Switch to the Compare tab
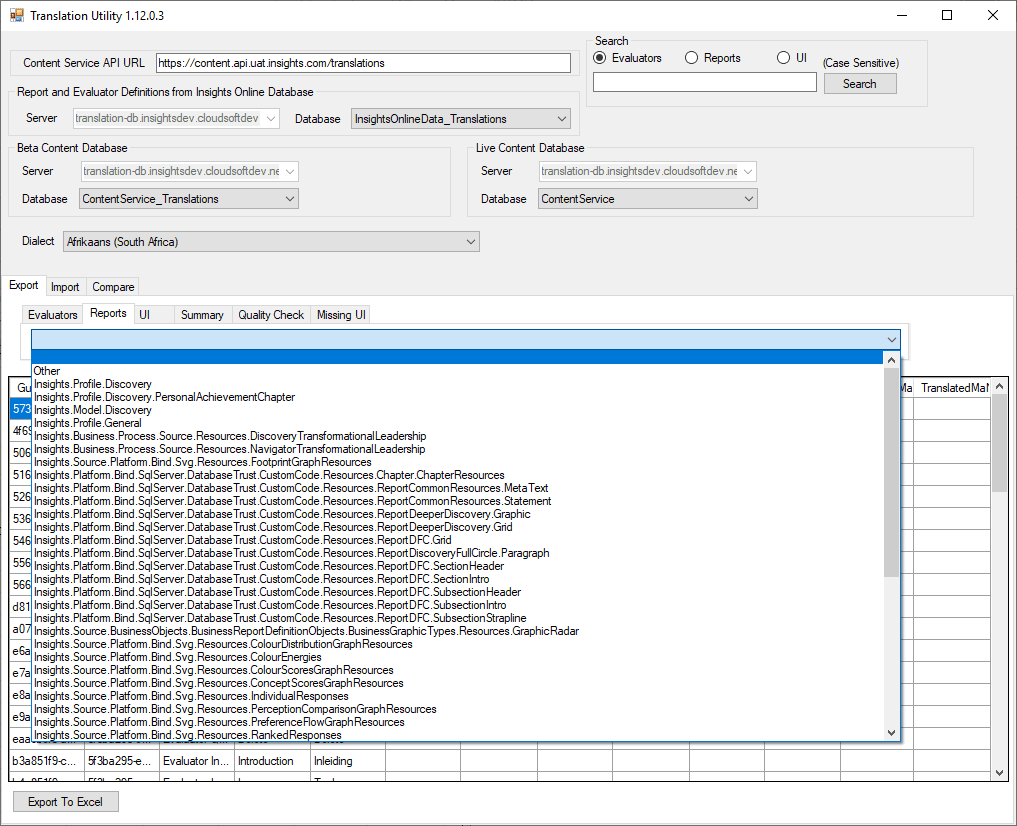Screen dimensions: 1017x826 coord(113,287)
